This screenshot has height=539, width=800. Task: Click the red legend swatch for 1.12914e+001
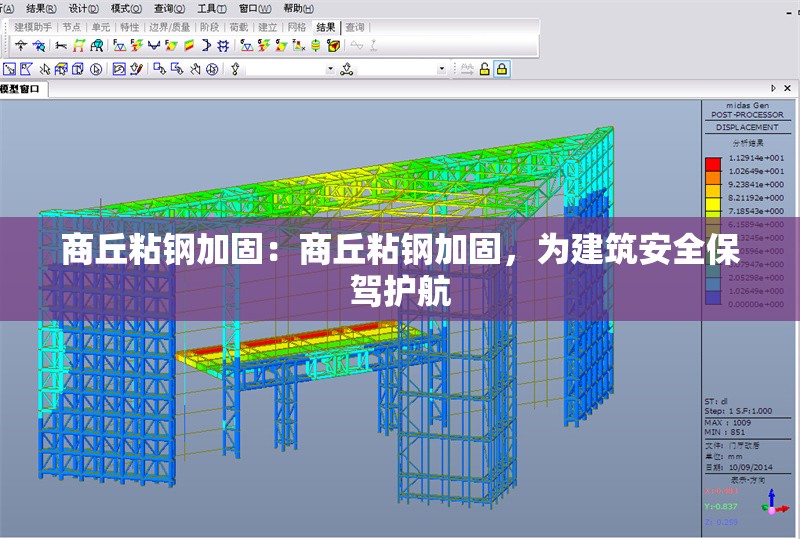click(713, 164)
